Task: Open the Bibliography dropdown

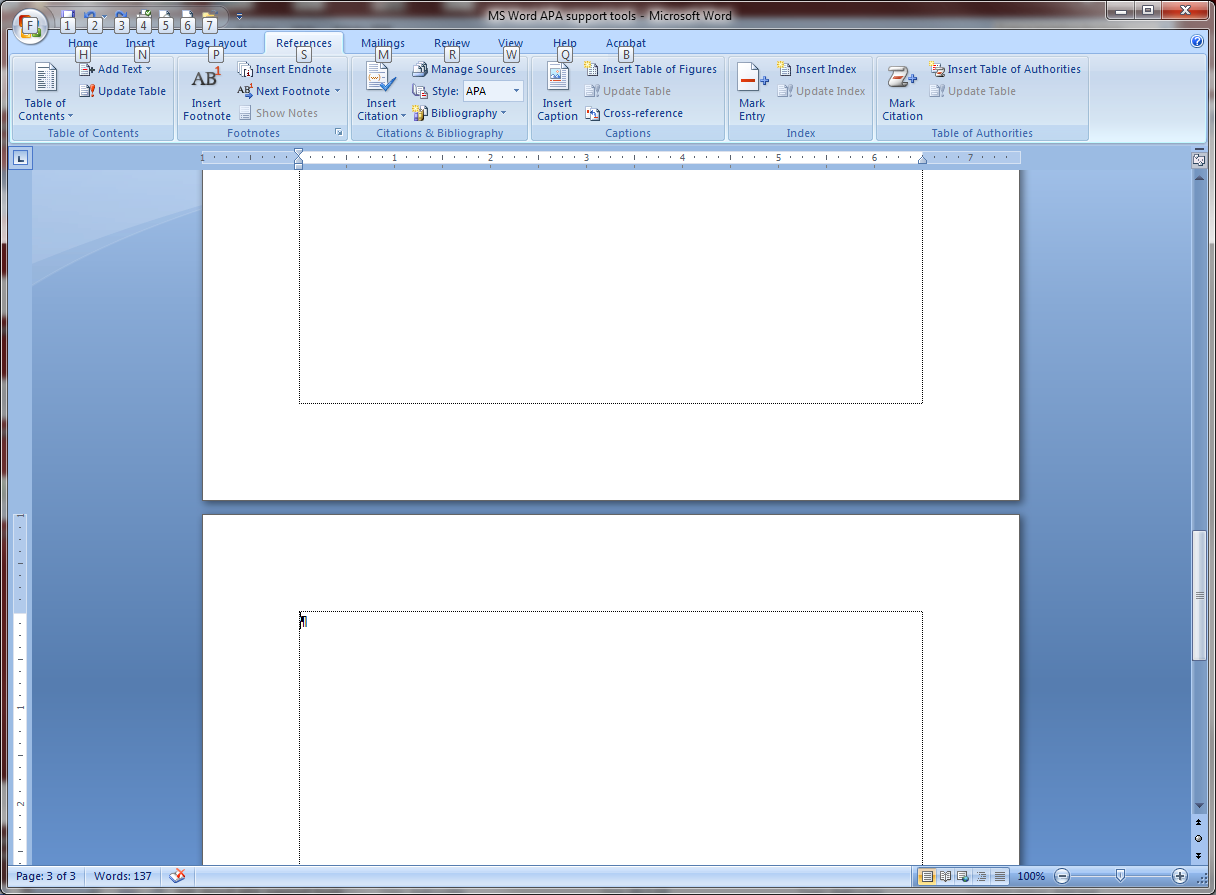Action: click(459, 113)
